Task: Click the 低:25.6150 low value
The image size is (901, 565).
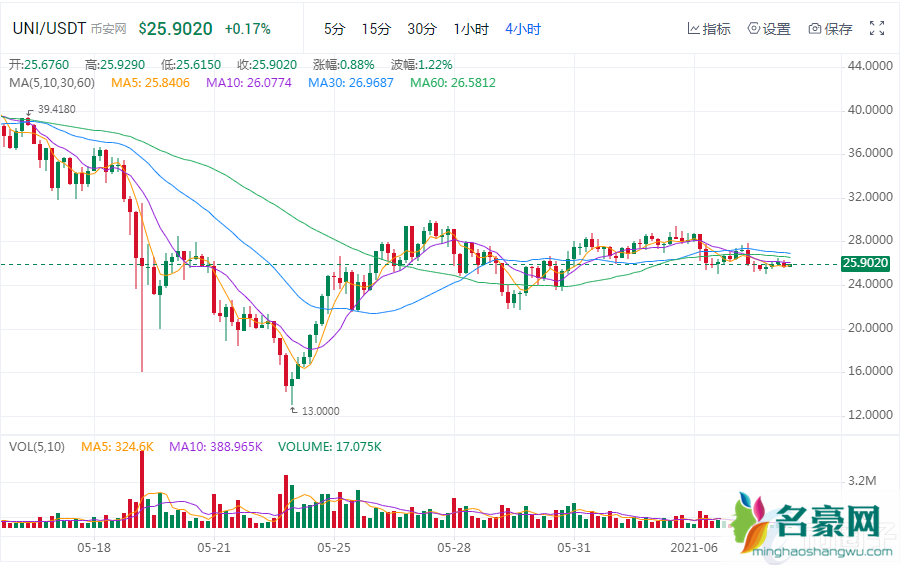Action: coord(191,64)
